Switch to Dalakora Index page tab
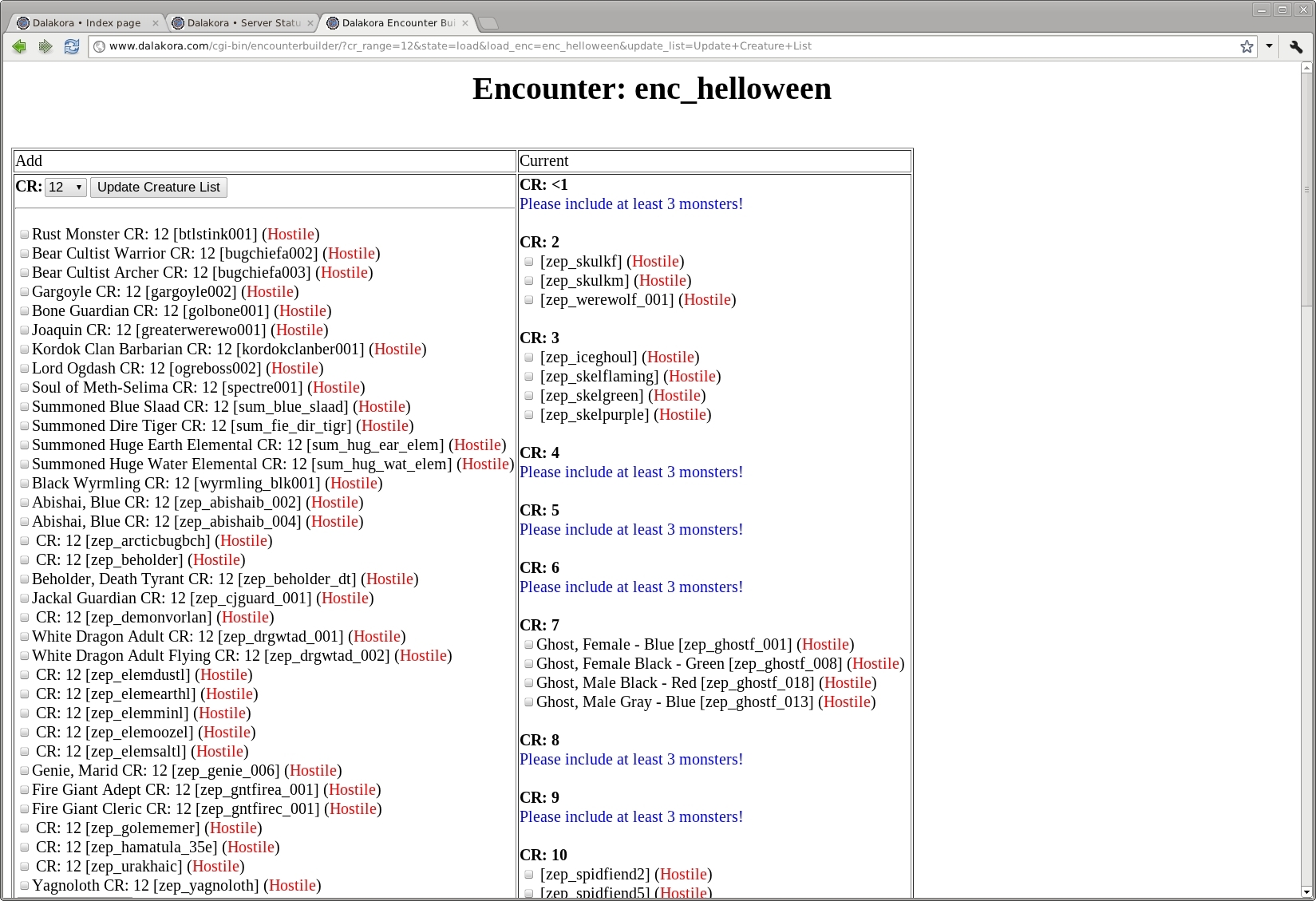Screen dimensions: 1316x901 coord(86,23)
